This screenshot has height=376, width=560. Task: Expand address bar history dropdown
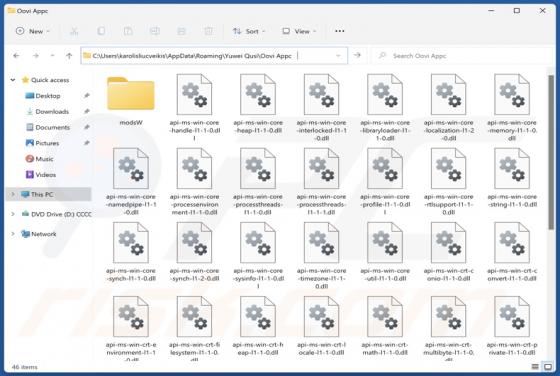[338, 56]
